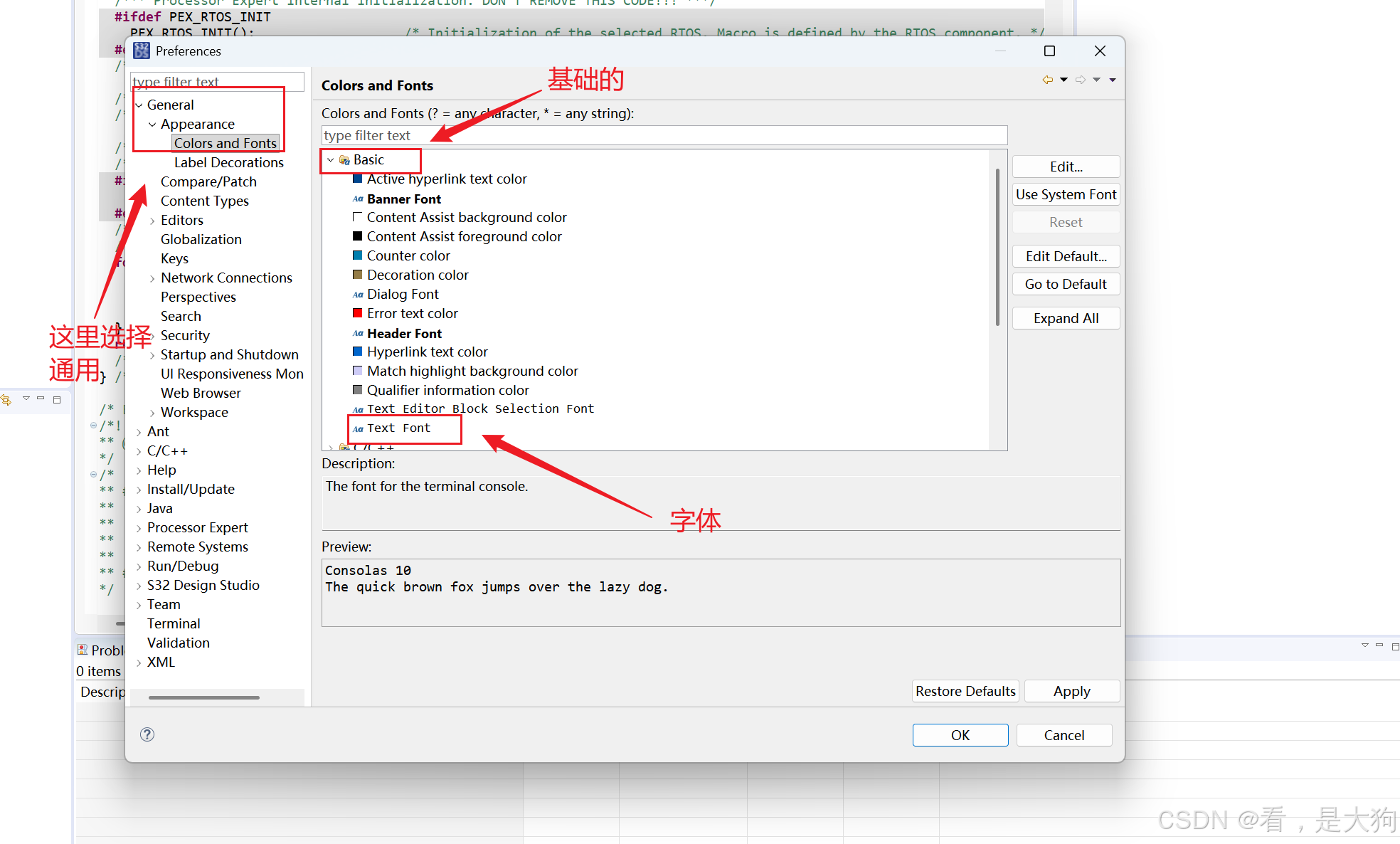1400x844 pixels.
Task: Select the Label Decorations preference page
Action: (228, 162)
